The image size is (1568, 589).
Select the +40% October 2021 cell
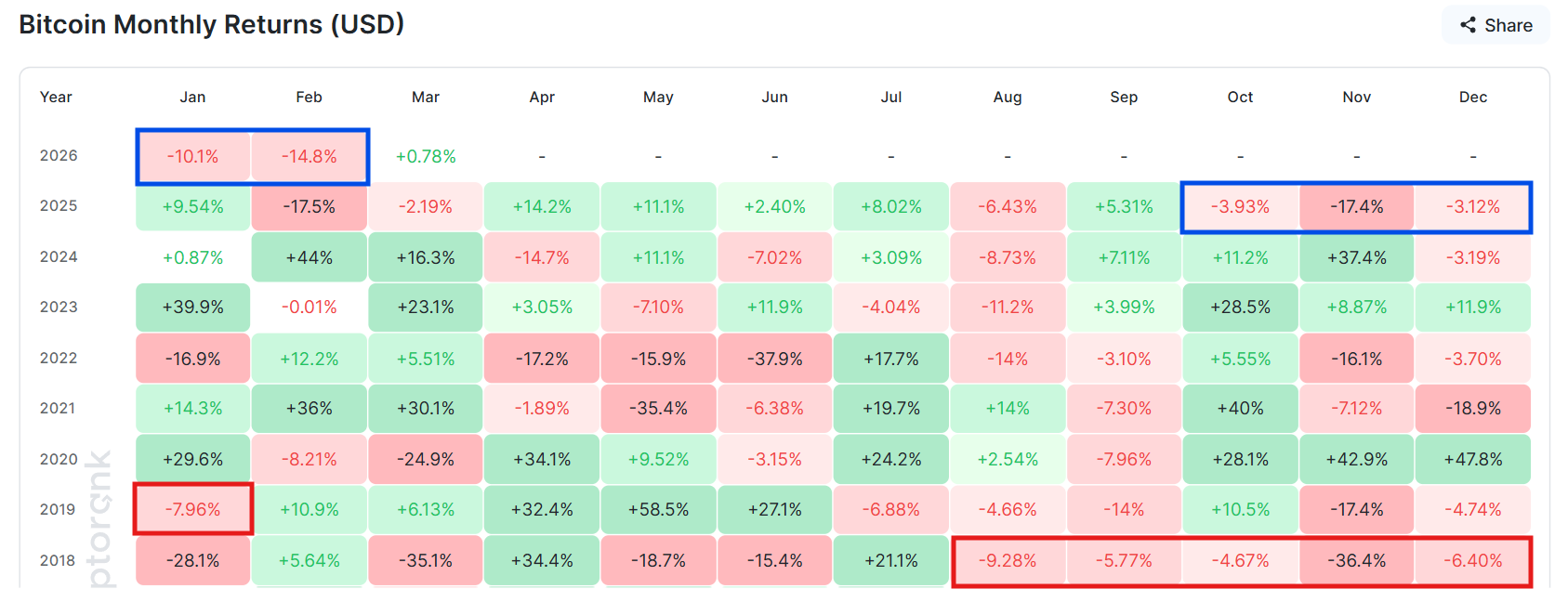(1240, 408)
